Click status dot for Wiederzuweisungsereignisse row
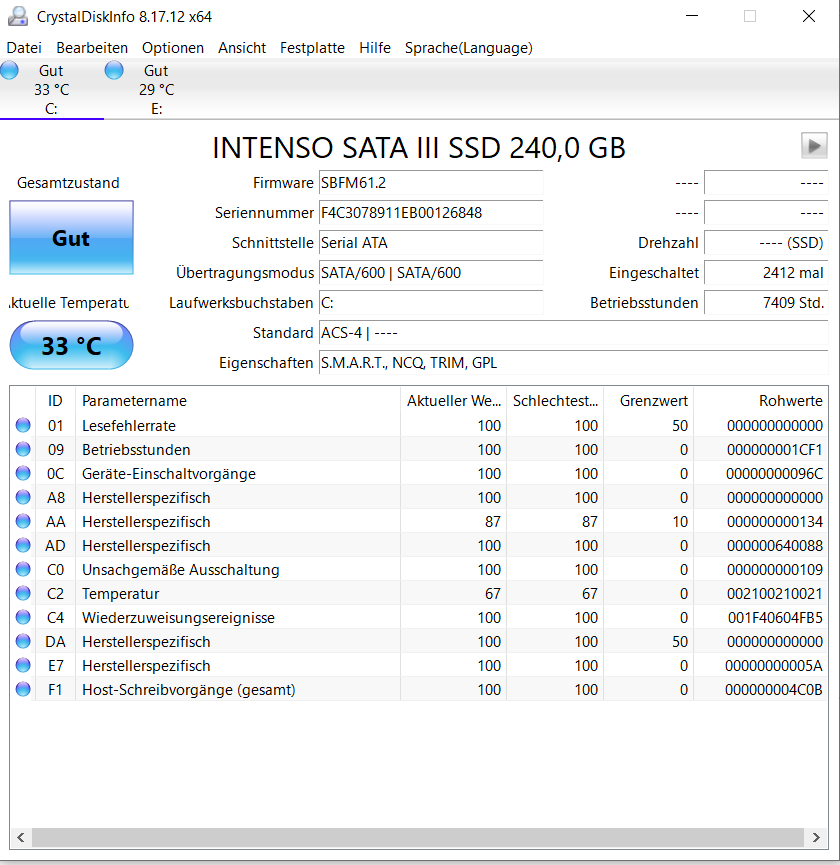840x865 pixels. 23,617
